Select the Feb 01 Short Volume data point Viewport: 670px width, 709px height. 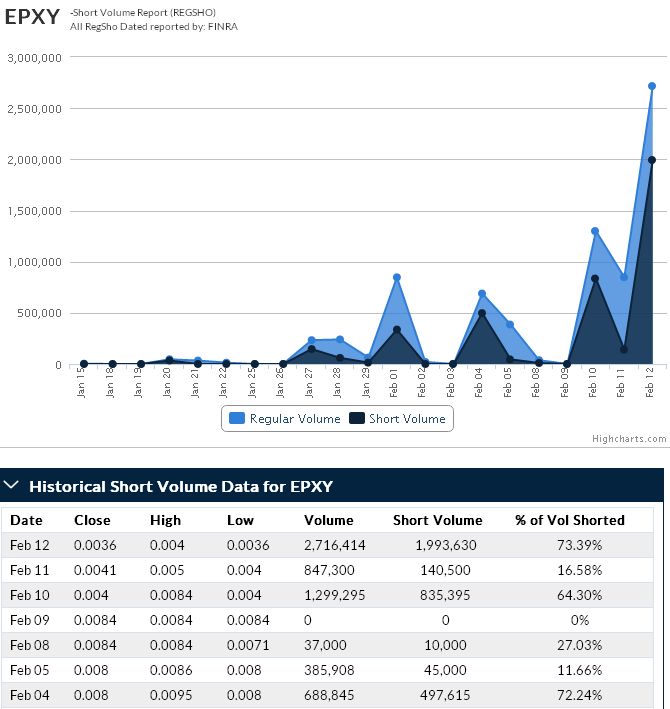tap(396, 330)
